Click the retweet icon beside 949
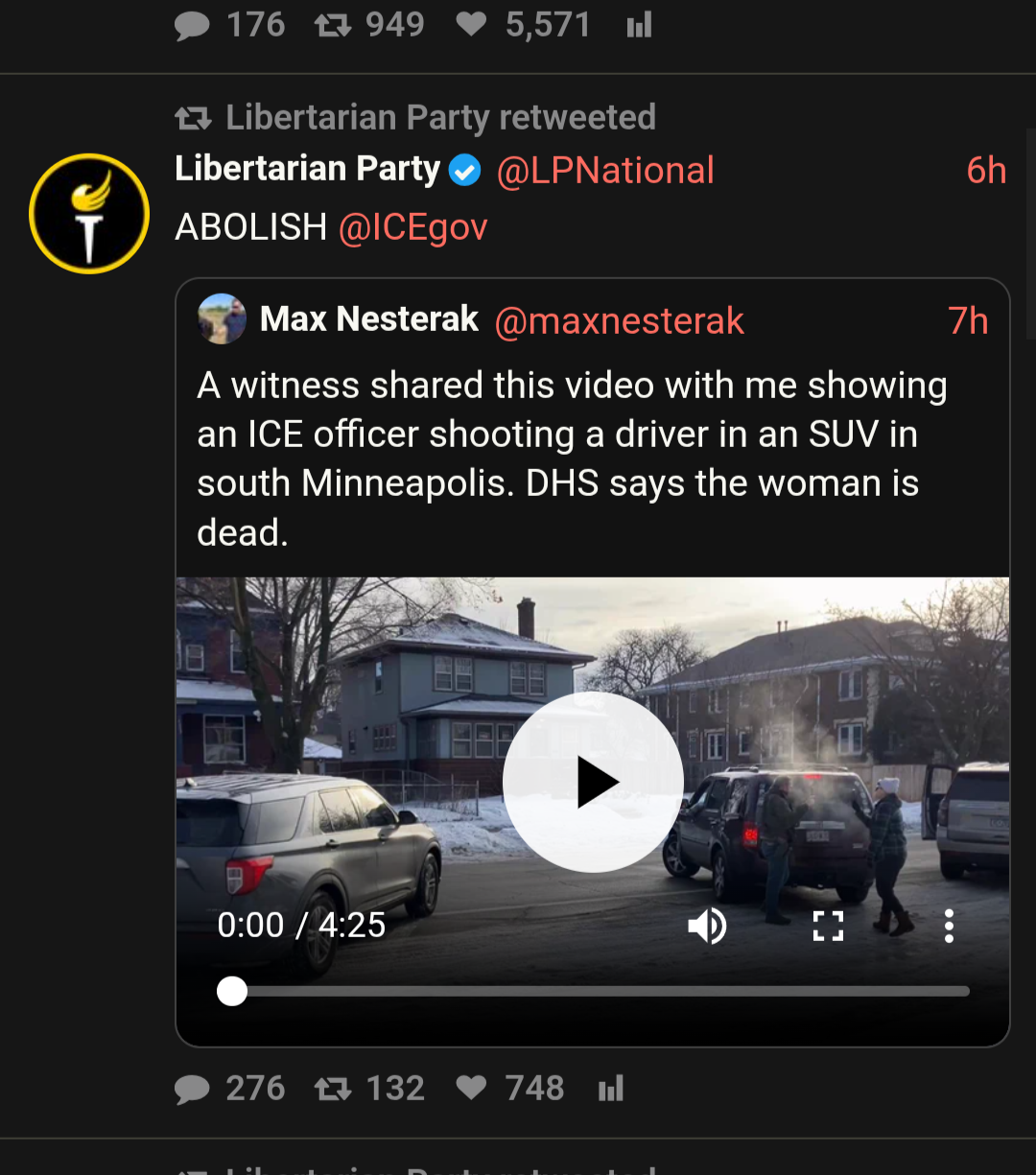 [333, 25]
